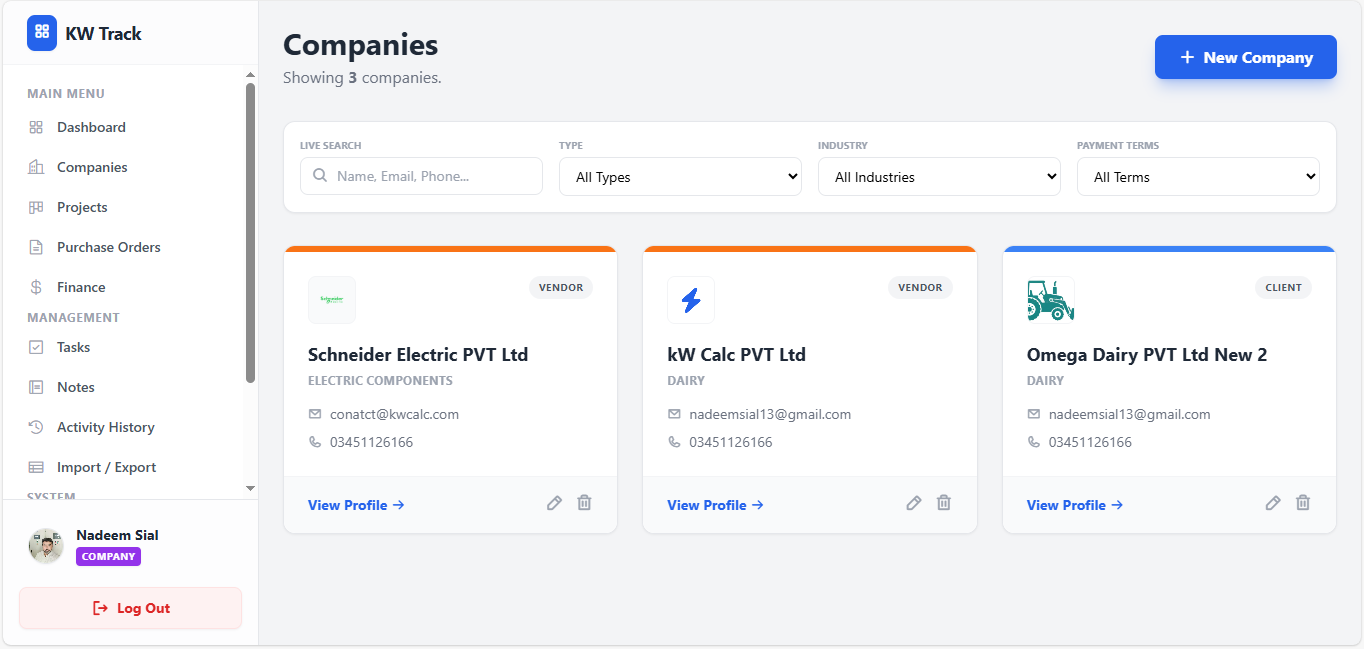Viewport: 1364px width, 649px height.
Task: Select Activity History menu item
Action: point(105,427)
